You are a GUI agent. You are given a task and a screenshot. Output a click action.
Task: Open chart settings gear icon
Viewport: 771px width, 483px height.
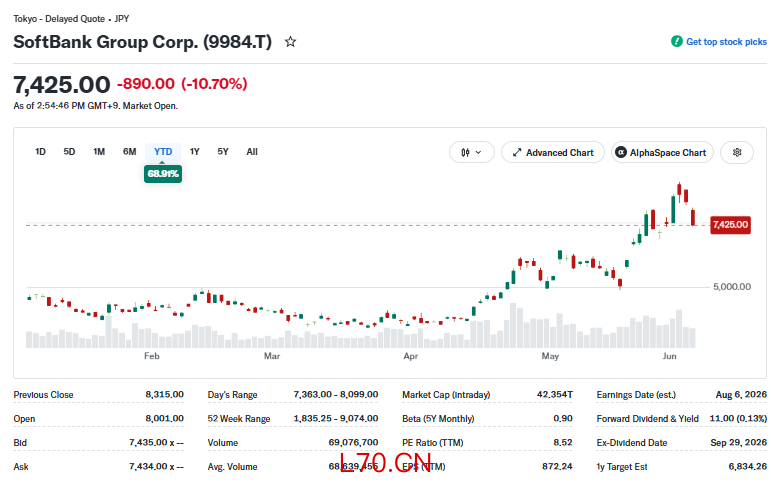(x=737, y=152)
